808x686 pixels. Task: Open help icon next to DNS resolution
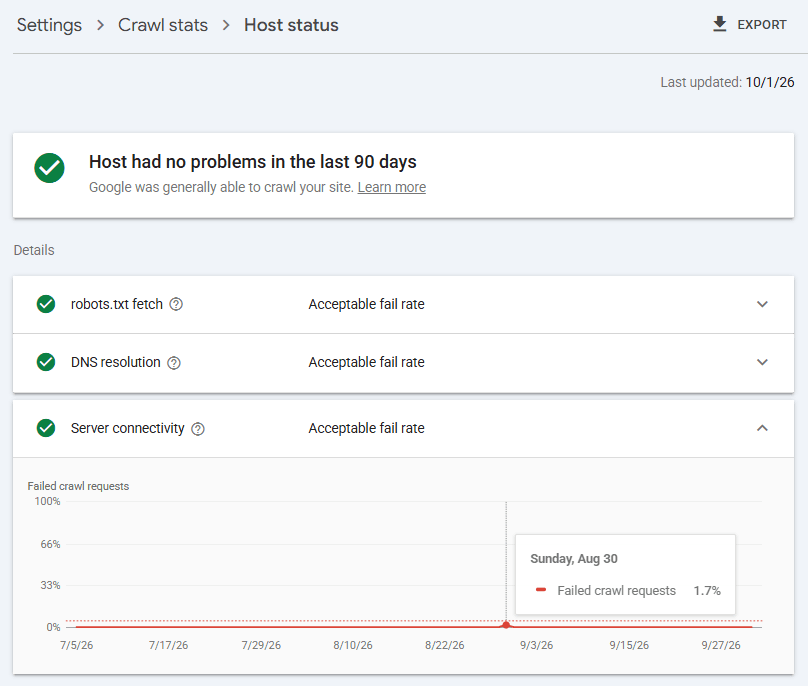click(174, 363)
